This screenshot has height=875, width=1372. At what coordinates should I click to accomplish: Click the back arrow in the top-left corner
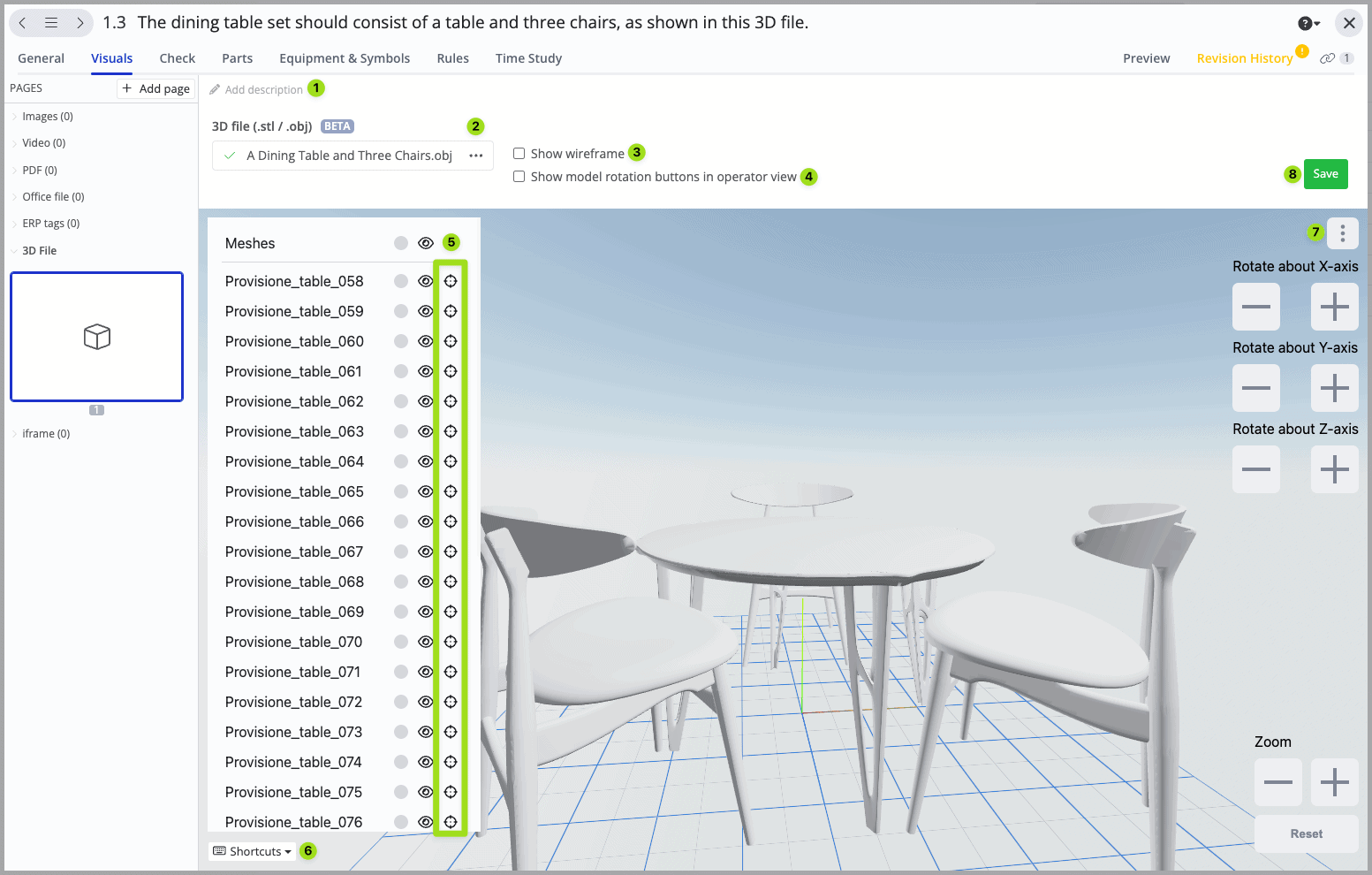pyautogui.click(x=22, y=22)
